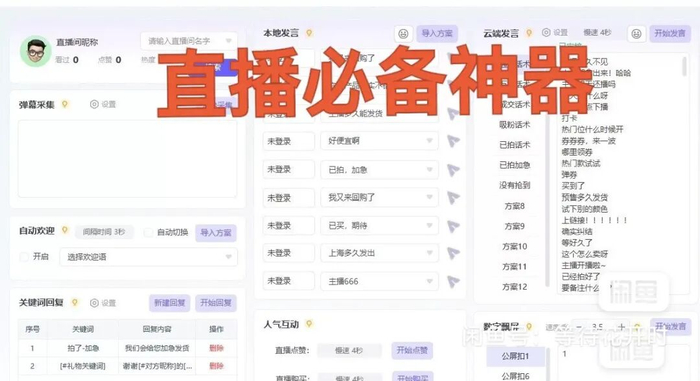The image size is (700, 381).
Task: Click inside the 弹幕采集 text area
Action: pyautogui.click(x=127, y=159)
